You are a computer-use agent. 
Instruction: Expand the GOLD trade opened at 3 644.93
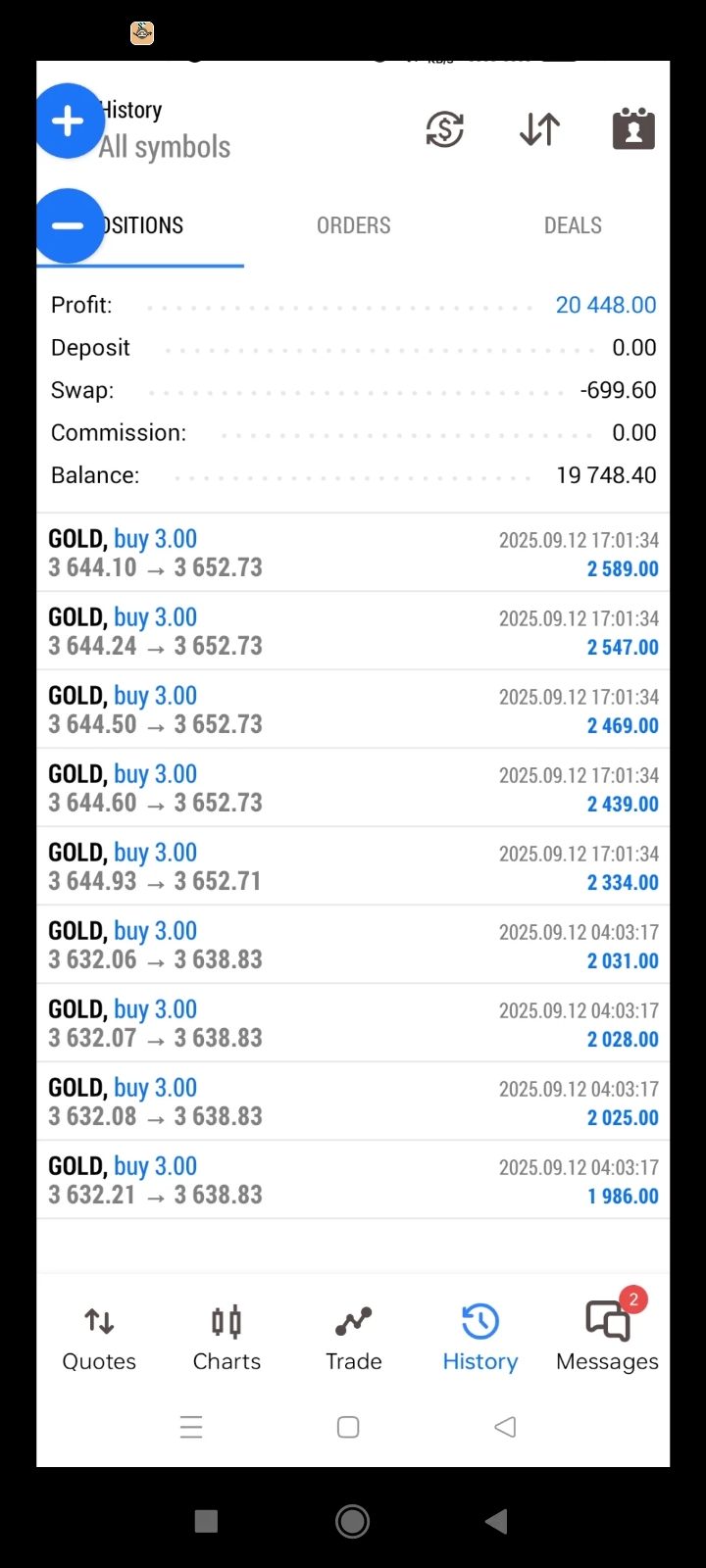pos(353,866)
